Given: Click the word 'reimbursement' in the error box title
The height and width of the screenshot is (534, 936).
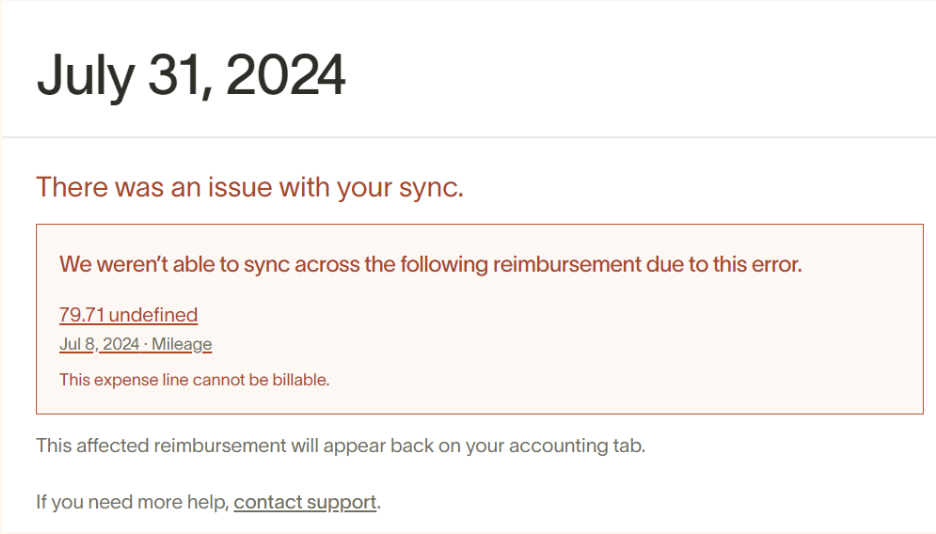Looking at the screenshot, I should point(566,264).
